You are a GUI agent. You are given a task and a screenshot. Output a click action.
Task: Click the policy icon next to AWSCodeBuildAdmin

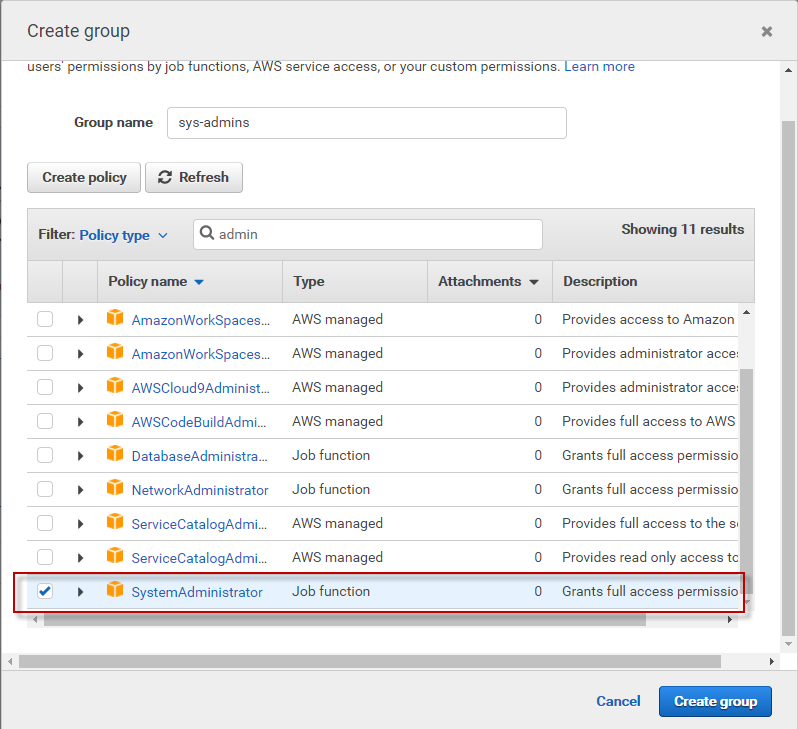(115, 422)
